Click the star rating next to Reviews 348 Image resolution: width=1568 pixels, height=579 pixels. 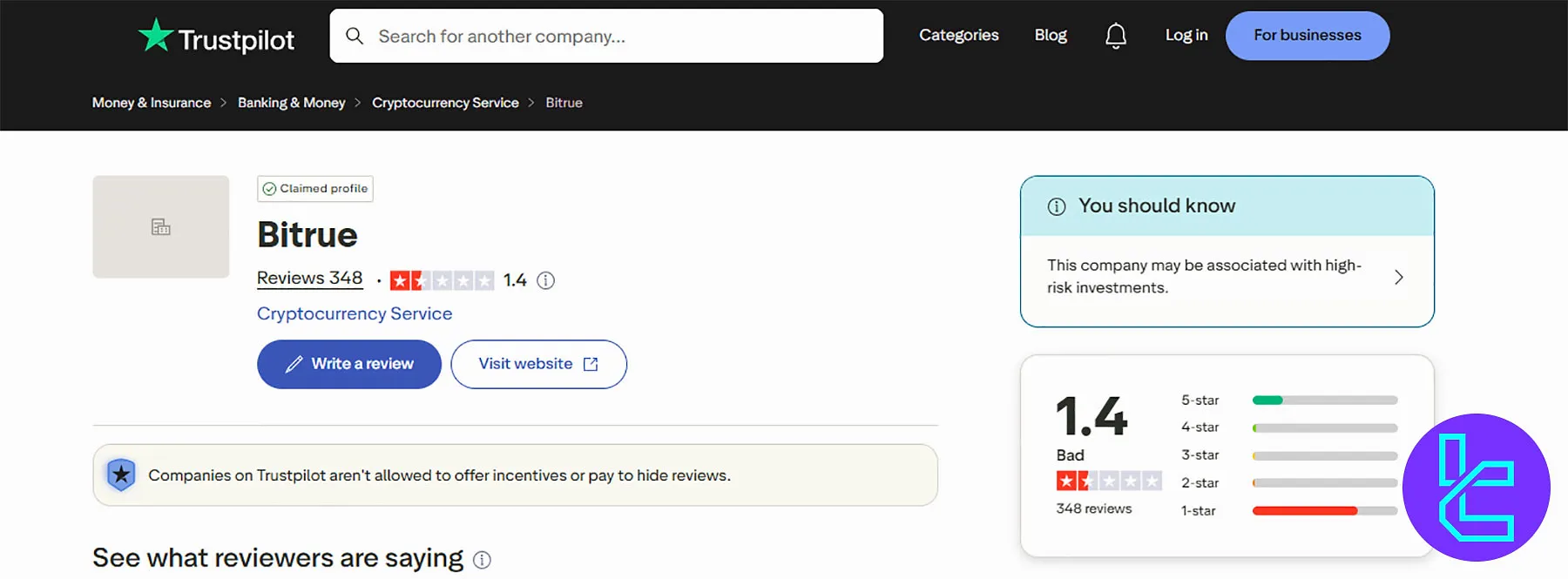pyautogui.click(x=442, y=280)
